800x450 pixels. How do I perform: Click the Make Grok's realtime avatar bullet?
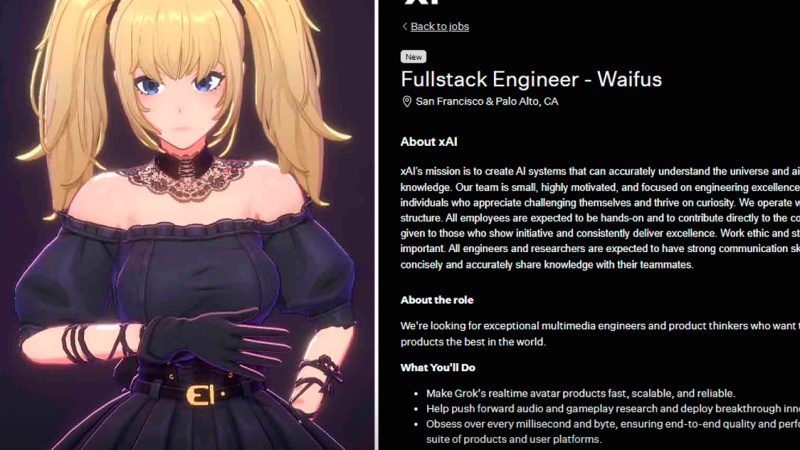coord(581,393)
